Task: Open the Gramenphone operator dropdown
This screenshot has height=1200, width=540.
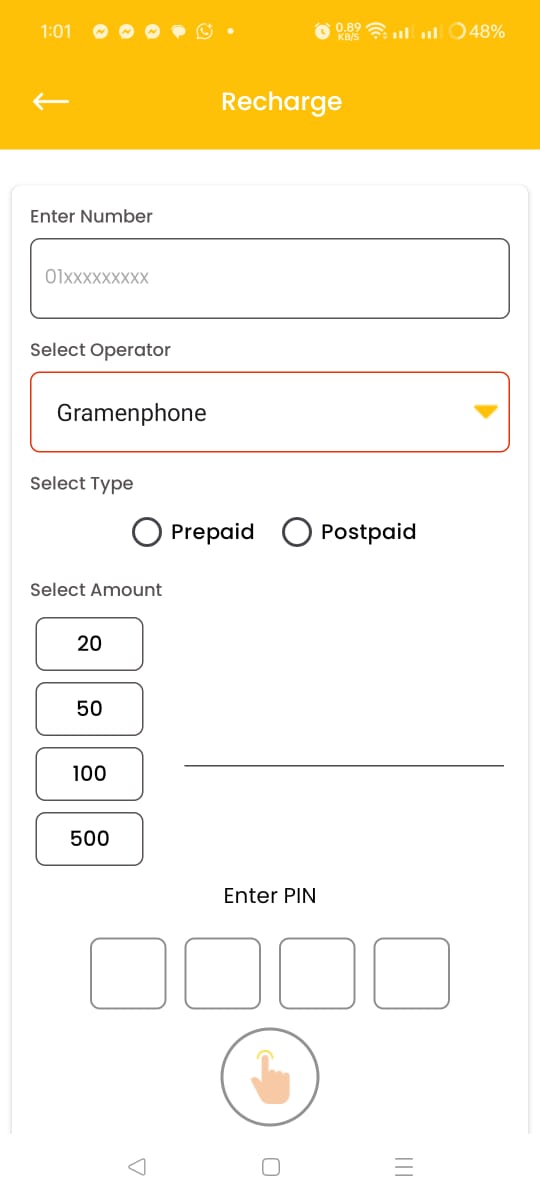Action: (270, 412)
